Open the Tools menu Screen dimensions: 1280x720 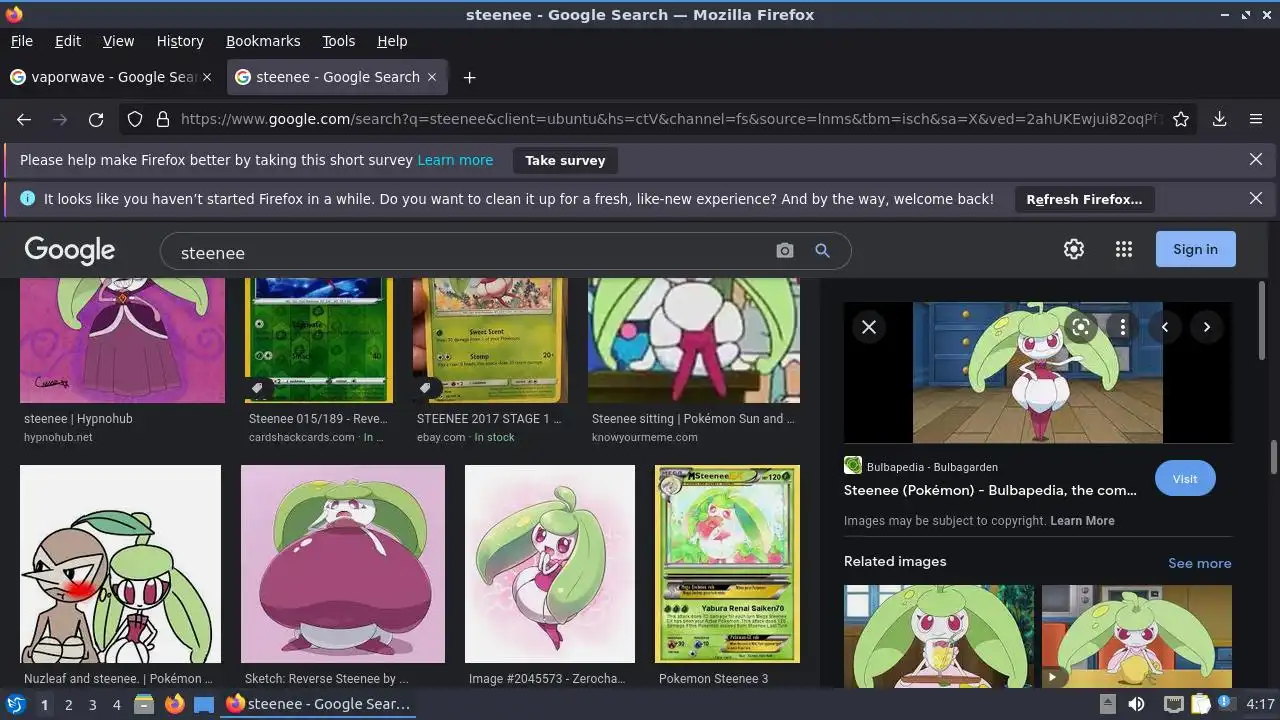pyautogui.click(x=339, y=41)
